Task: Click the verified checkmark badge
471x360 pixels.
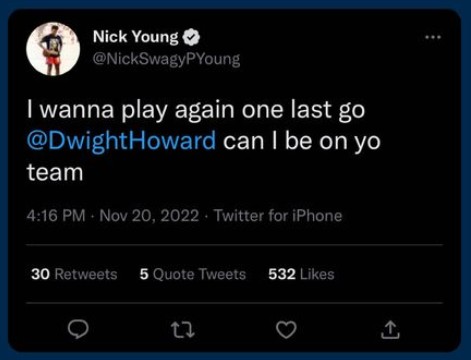Action: pyautogui.click(x=191, y=37)
